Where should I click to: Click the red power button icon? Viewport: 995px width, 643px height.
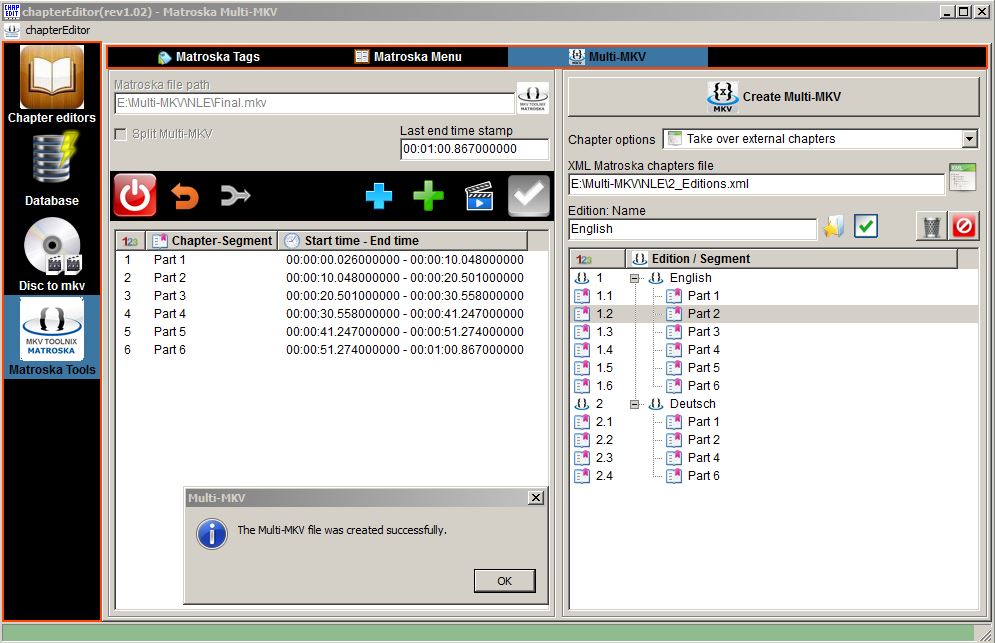(x=135, y=196)
